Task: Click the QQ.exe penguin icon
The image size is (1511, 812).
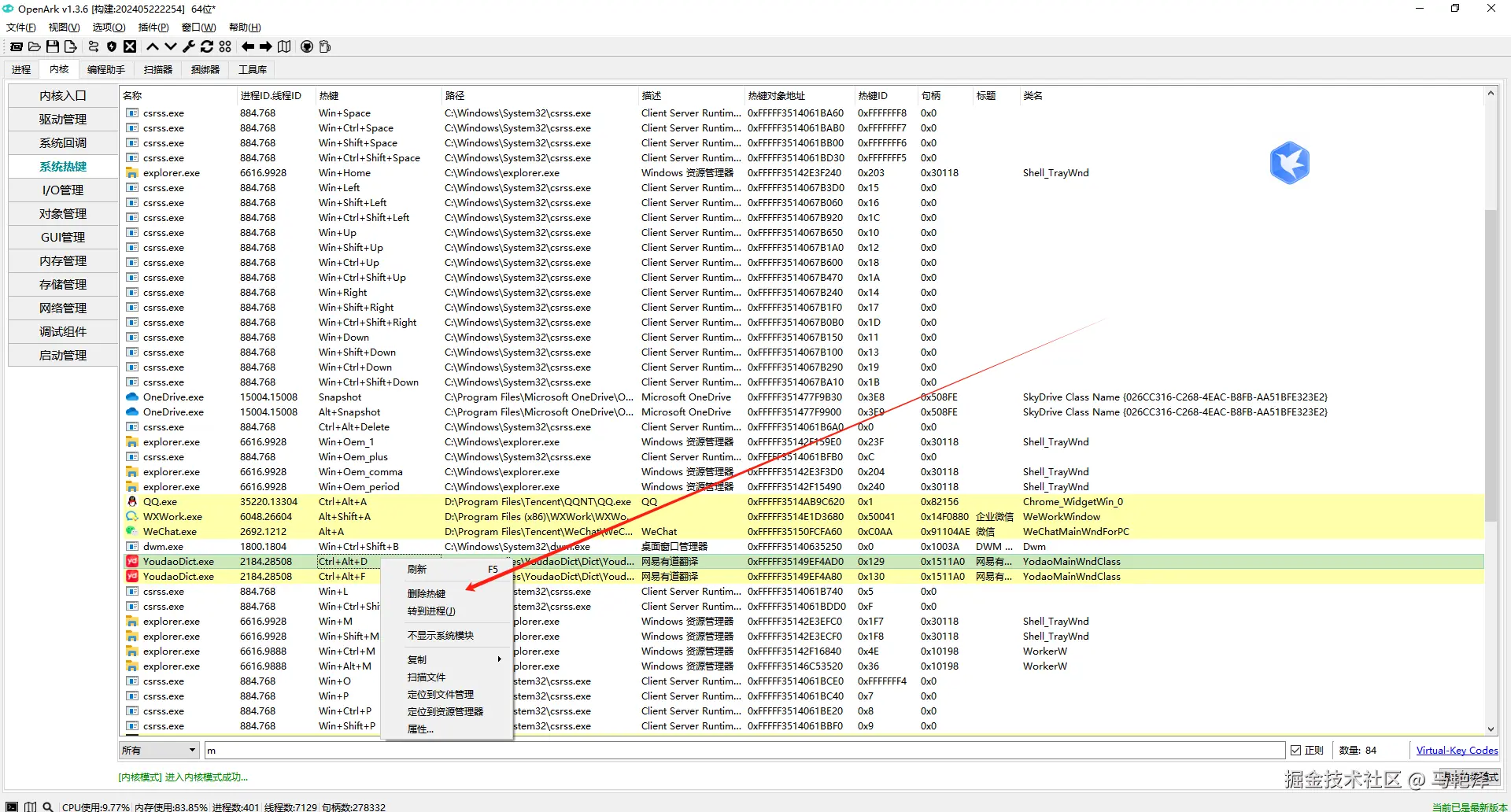Action: (132, 502)
